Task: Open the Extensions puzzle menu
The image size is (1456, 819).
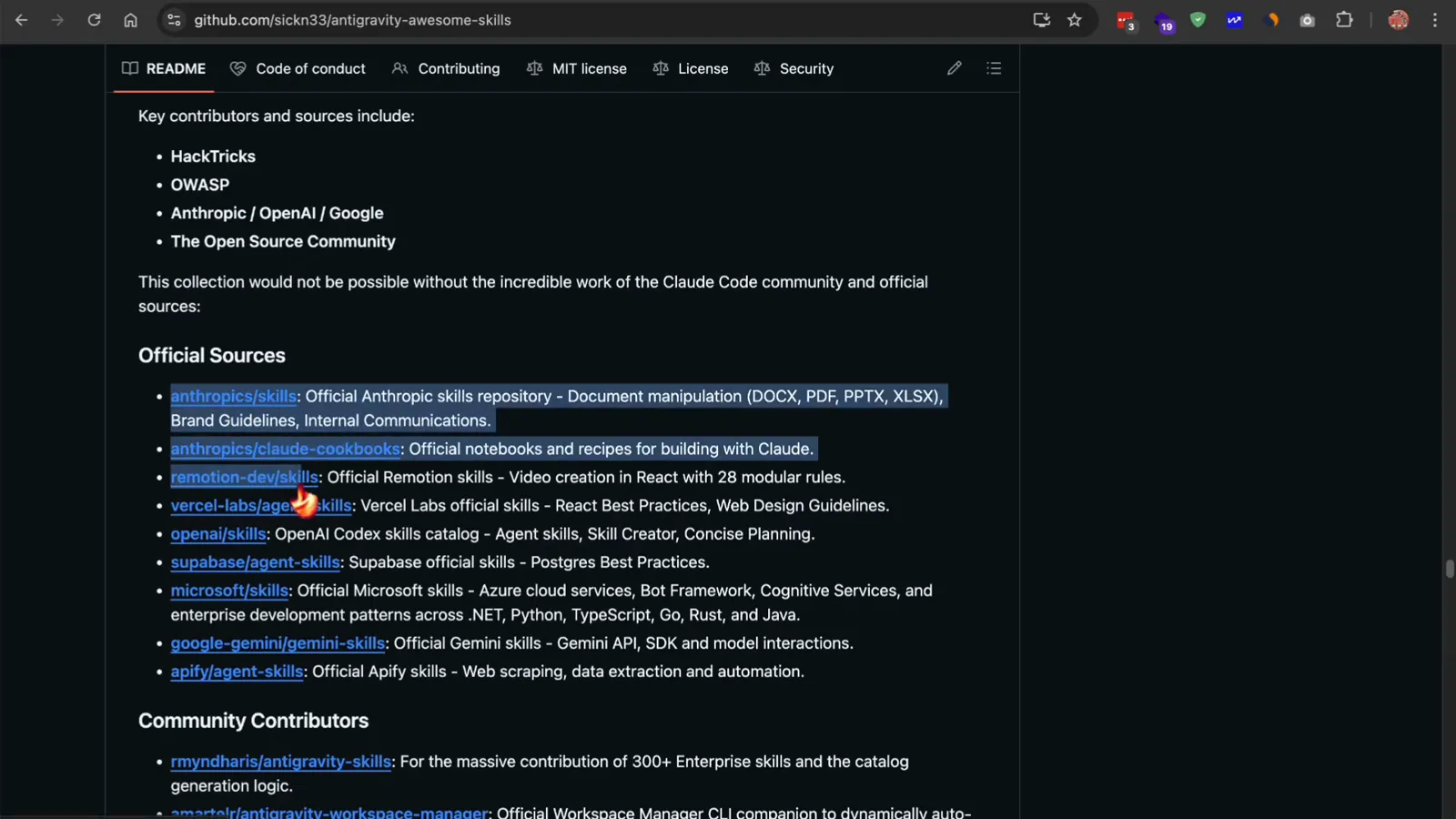Action: [1344, 20]
